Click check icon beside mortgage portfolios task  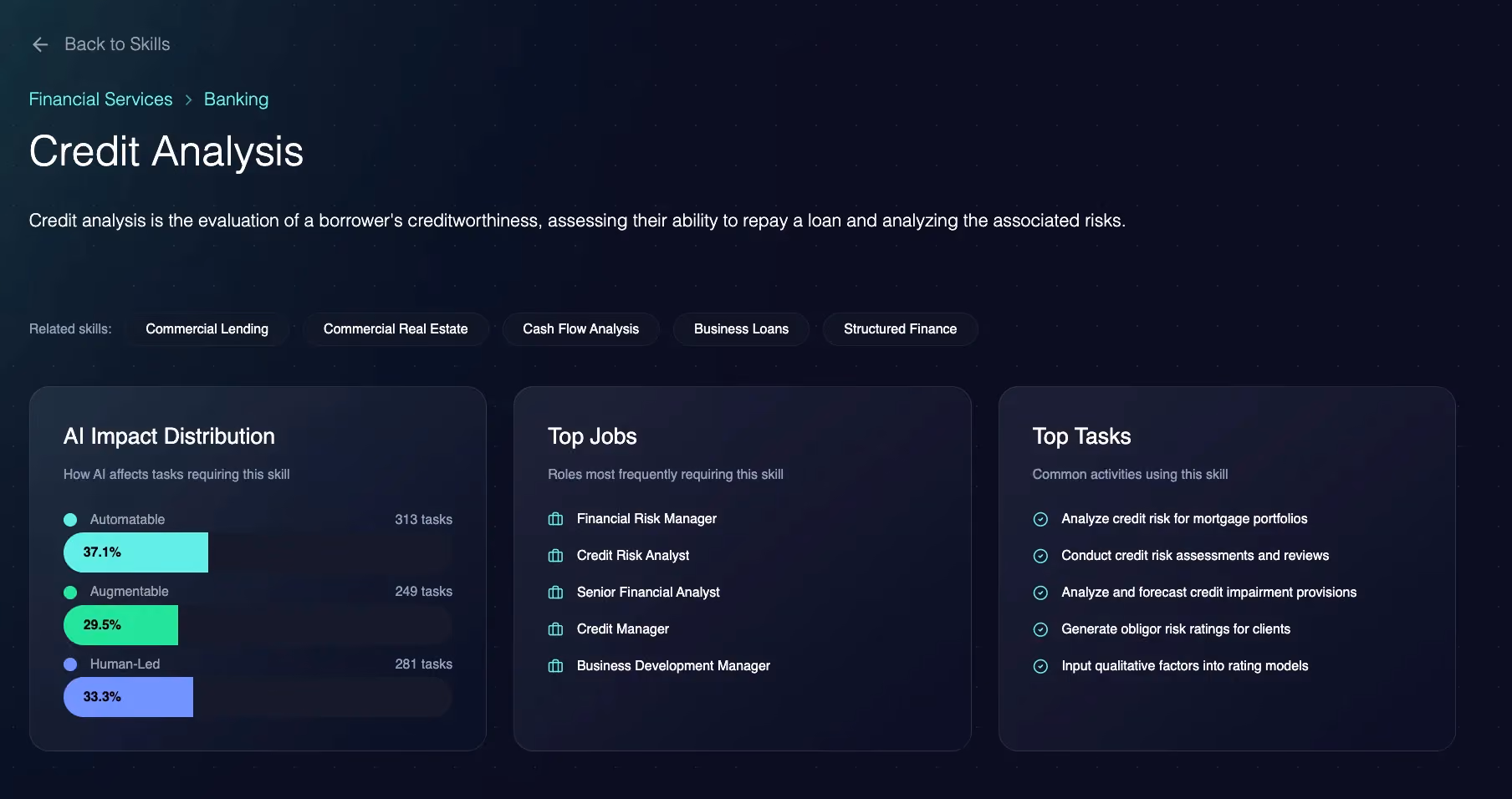point(1040,519)
